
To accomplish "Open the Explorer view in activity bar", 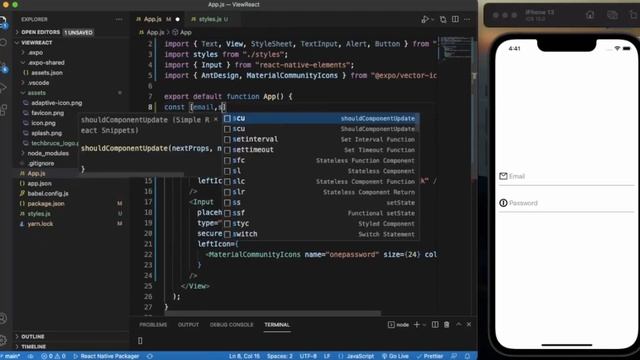I will pos(3,22).
